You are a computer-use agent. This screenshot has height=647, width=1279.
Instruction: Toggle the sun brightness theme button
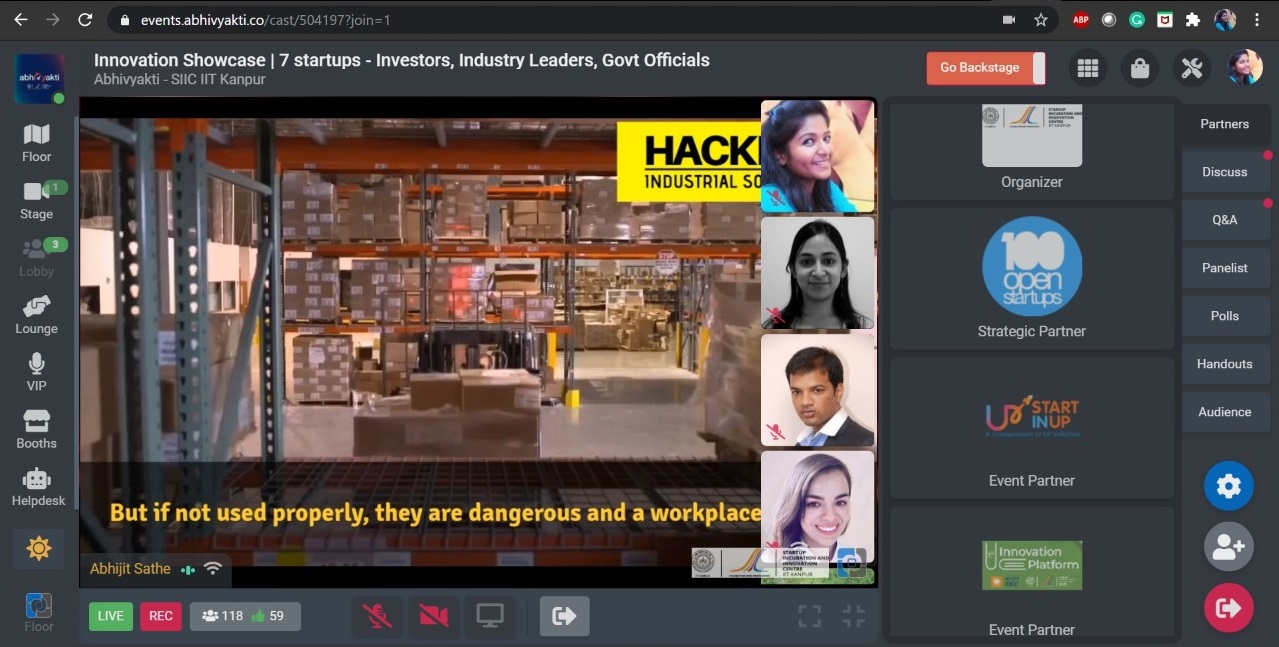point(39,548)
